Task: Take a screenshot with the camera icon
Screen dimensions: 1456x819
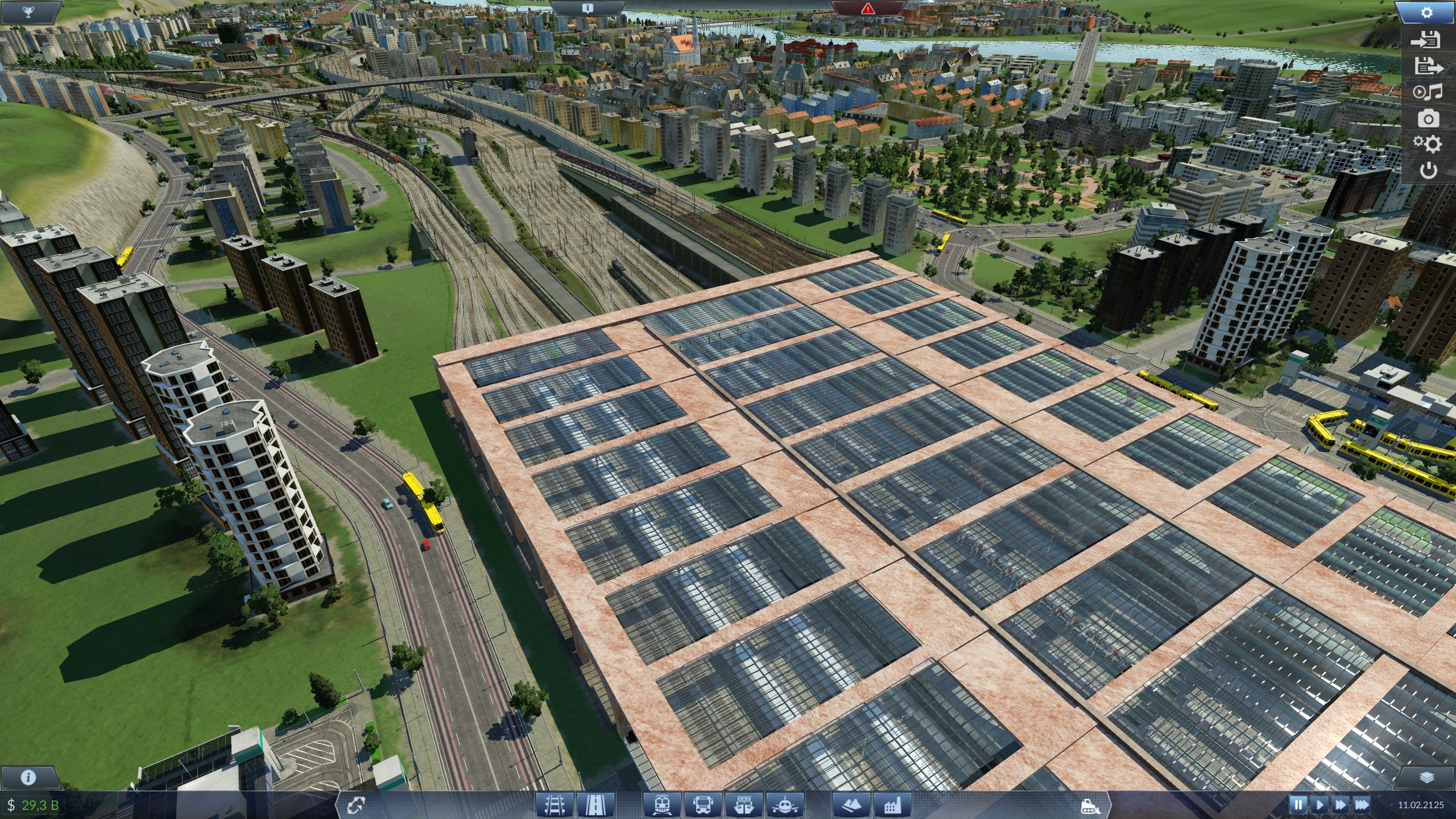Action: (1428, 118)
